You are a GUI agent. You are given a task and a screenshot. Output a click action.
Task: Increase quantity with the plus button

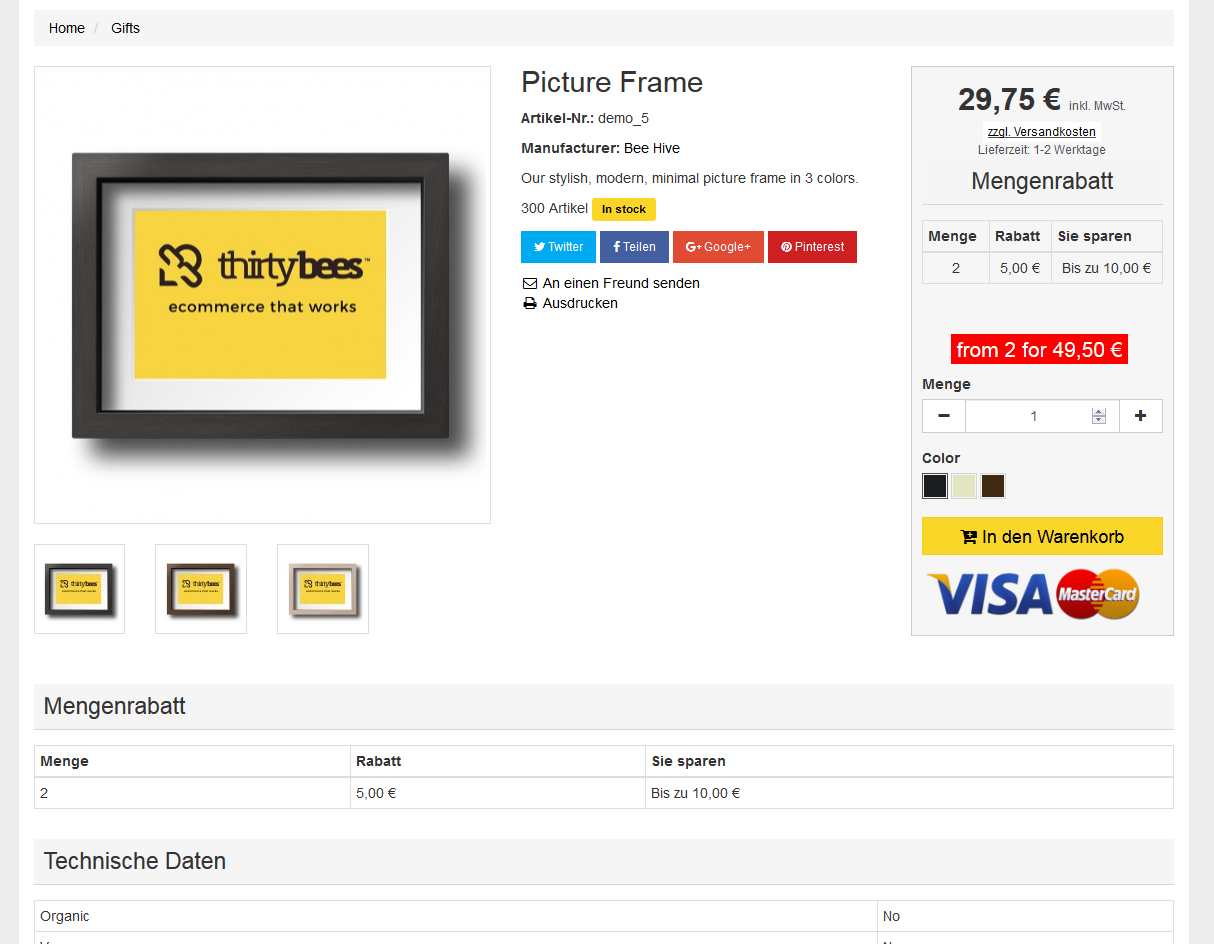click(1140, 416)
